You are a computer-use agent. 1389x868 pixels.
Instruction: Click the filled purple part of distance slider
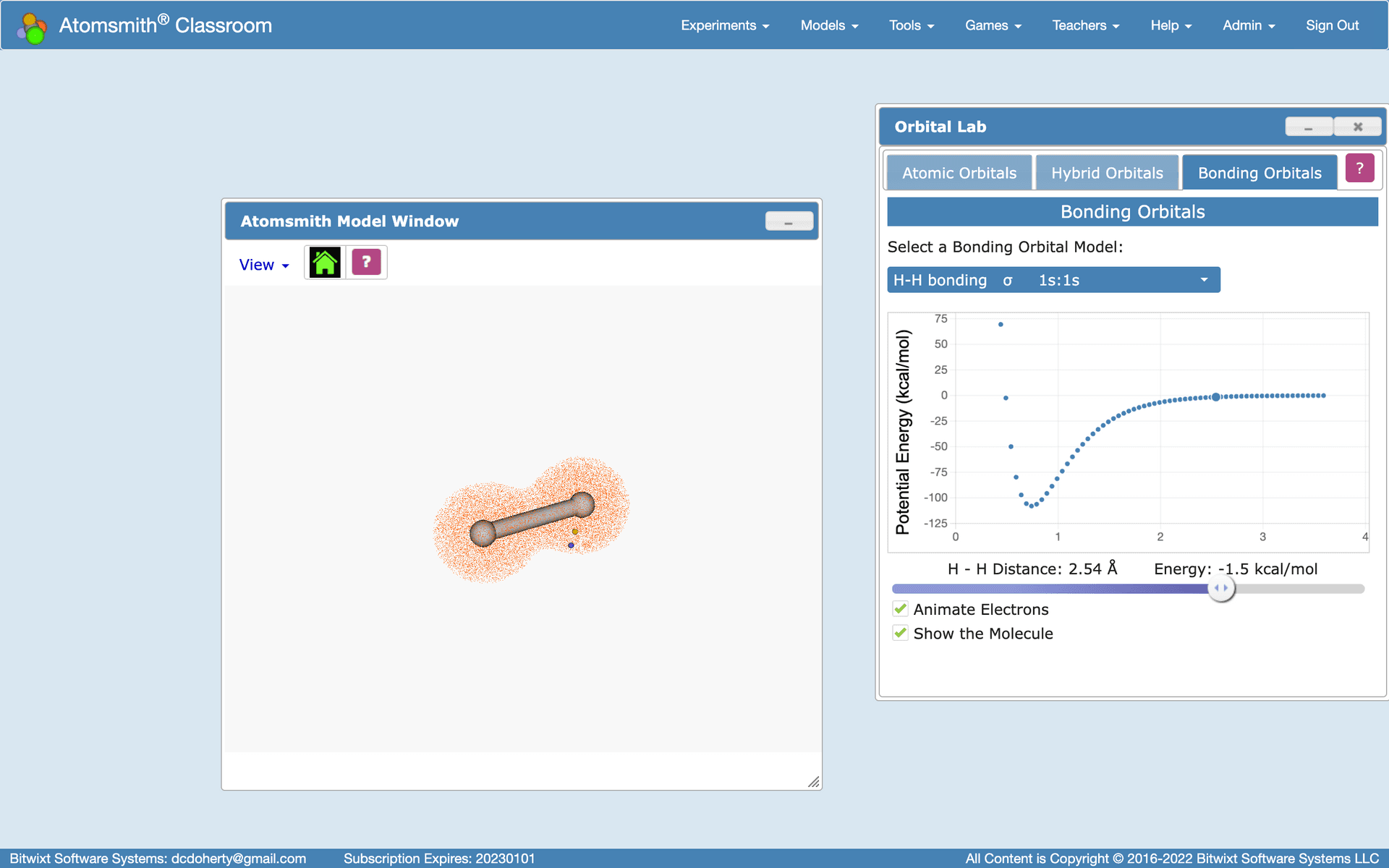[x=1050, y=589]
